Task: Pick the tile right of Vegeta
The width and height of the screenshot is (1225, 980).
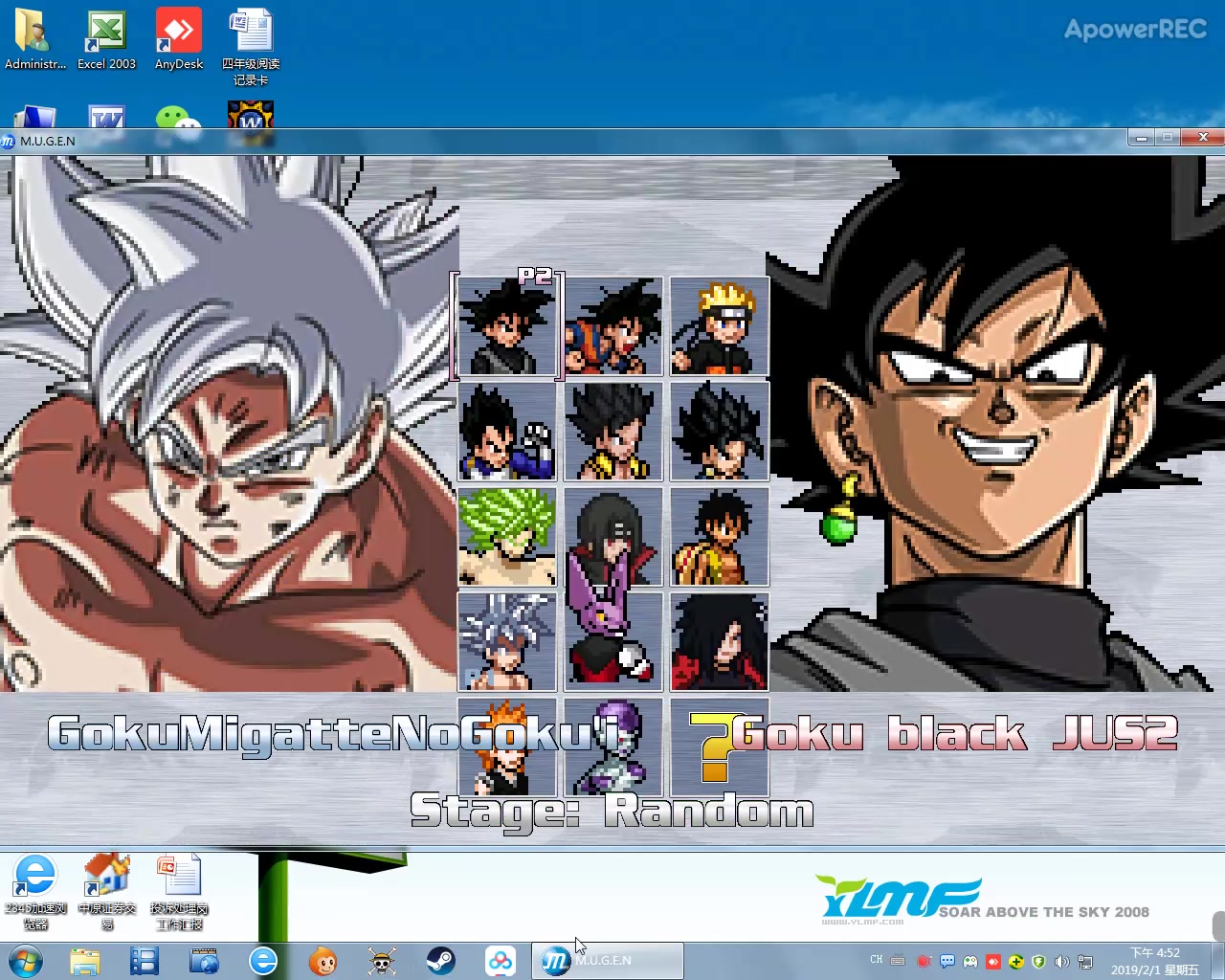Action: [613, 432]
